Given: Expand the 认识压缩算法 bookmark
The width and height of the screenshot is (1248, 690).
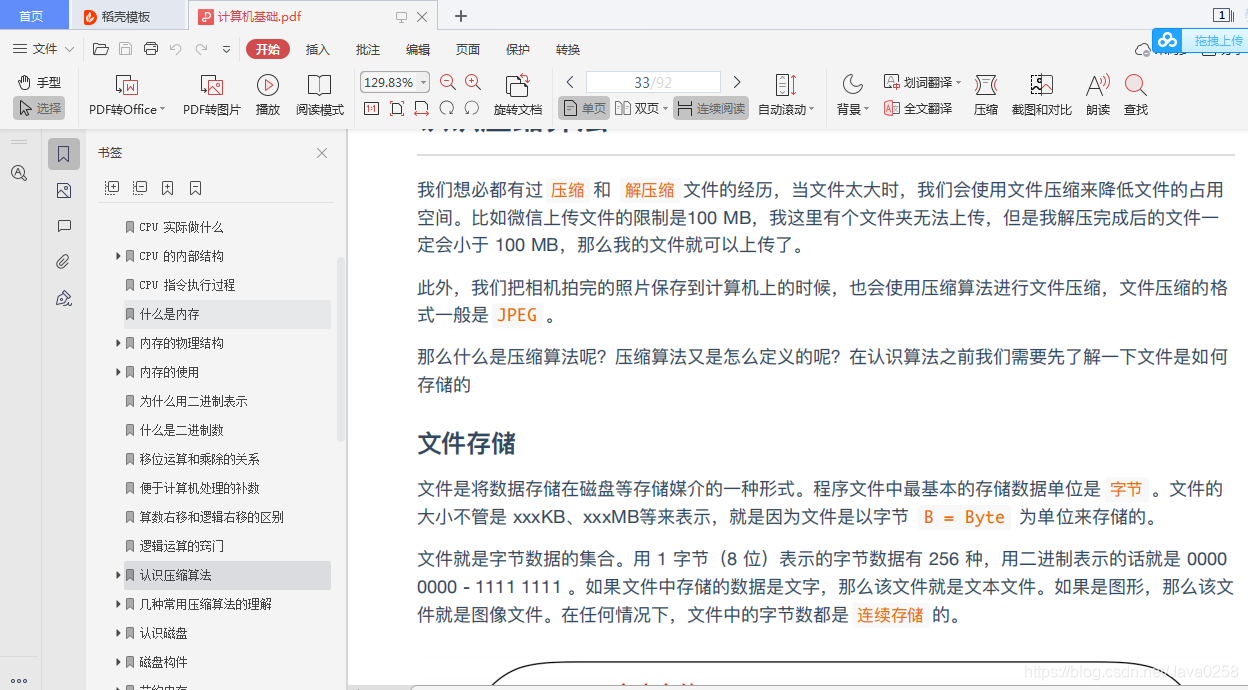Looking at the screenshot, I should click(119, 575).
